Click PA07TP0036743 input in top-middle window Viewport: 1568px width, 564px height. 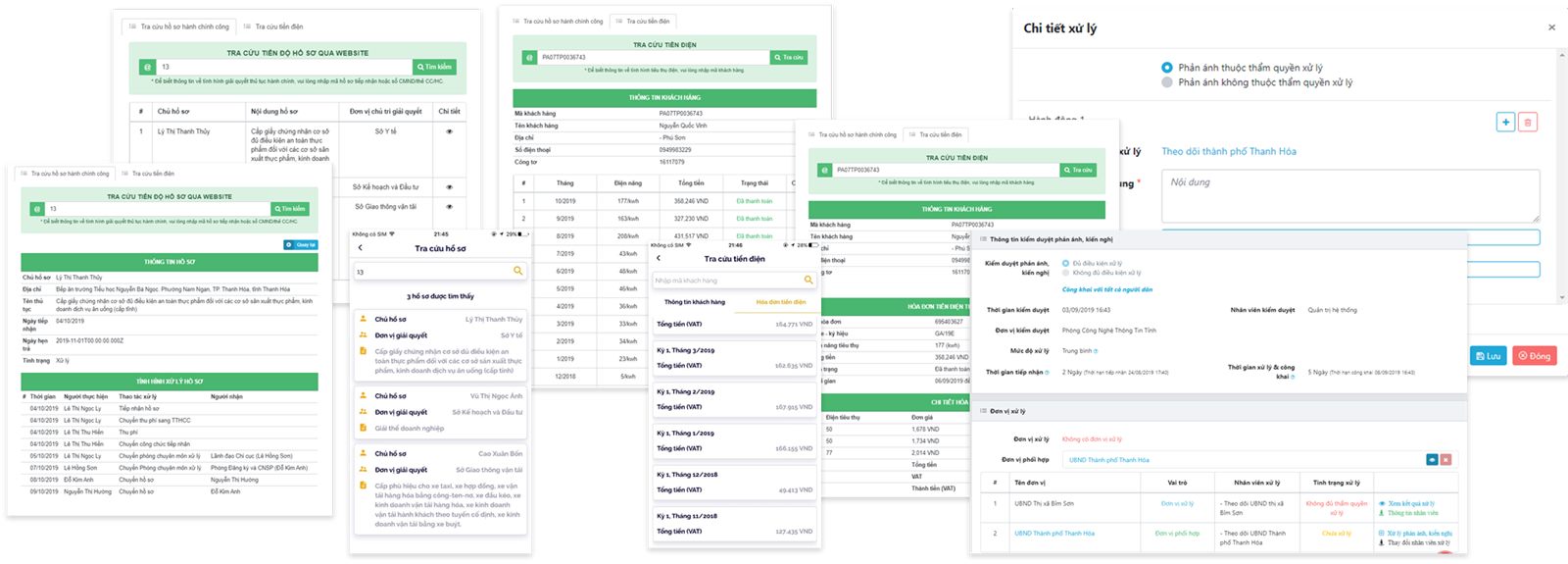pos(653,57)
